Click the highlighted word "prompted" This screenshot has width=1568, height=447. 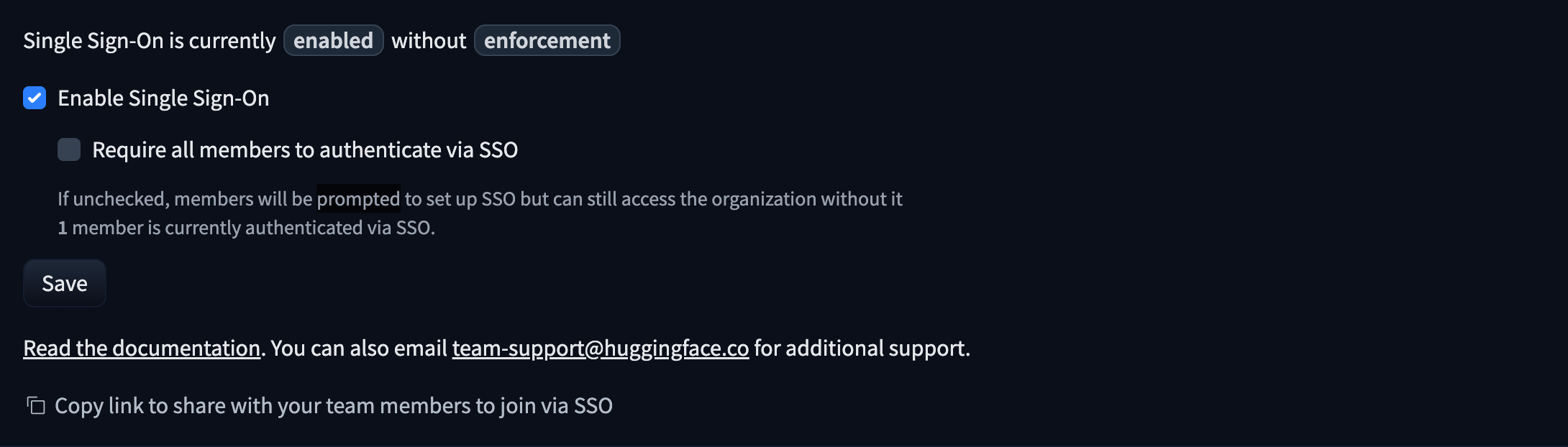[x=358, y=199]
